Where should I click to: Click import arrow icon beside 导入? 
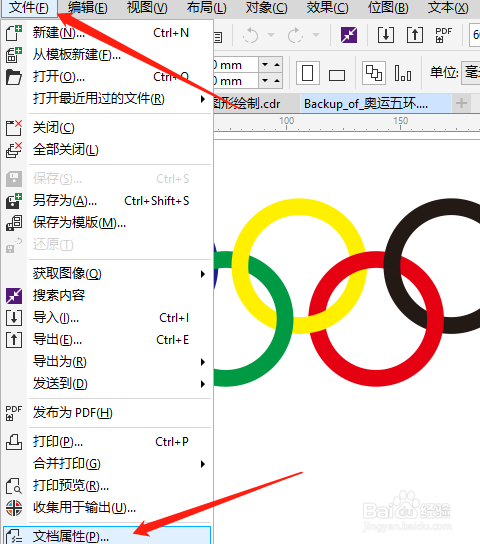[x=14, y=318]
